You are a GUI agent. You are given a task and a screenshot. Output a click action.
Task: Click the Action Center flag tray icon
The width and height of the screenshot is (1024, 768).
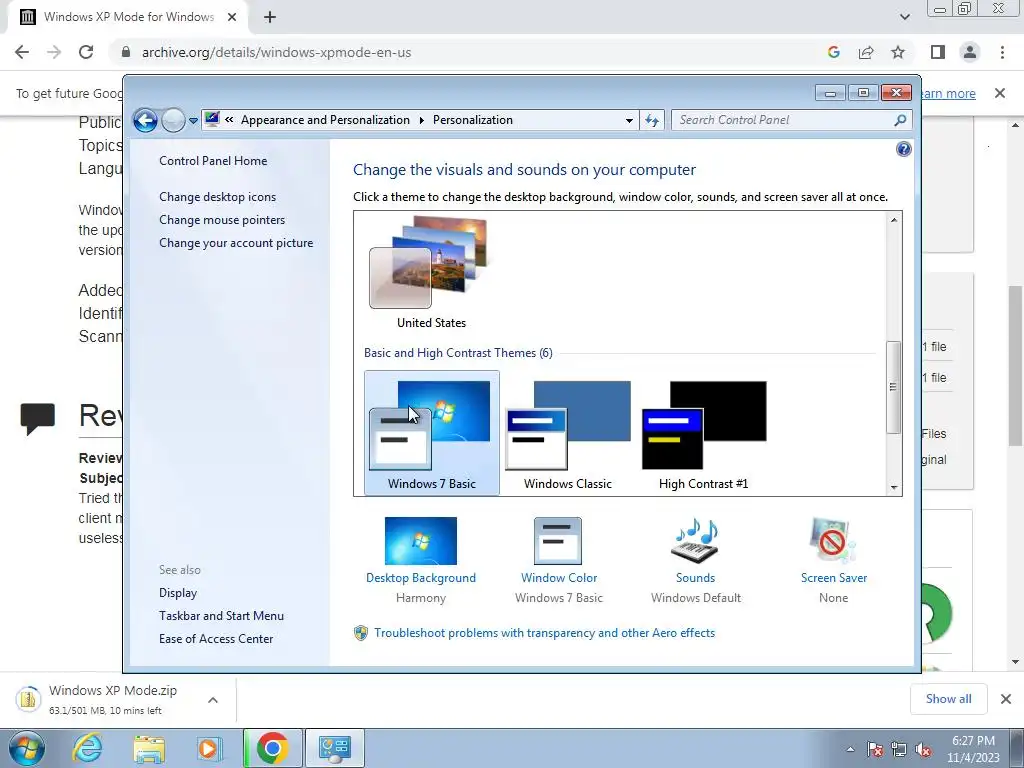(875, 750)
